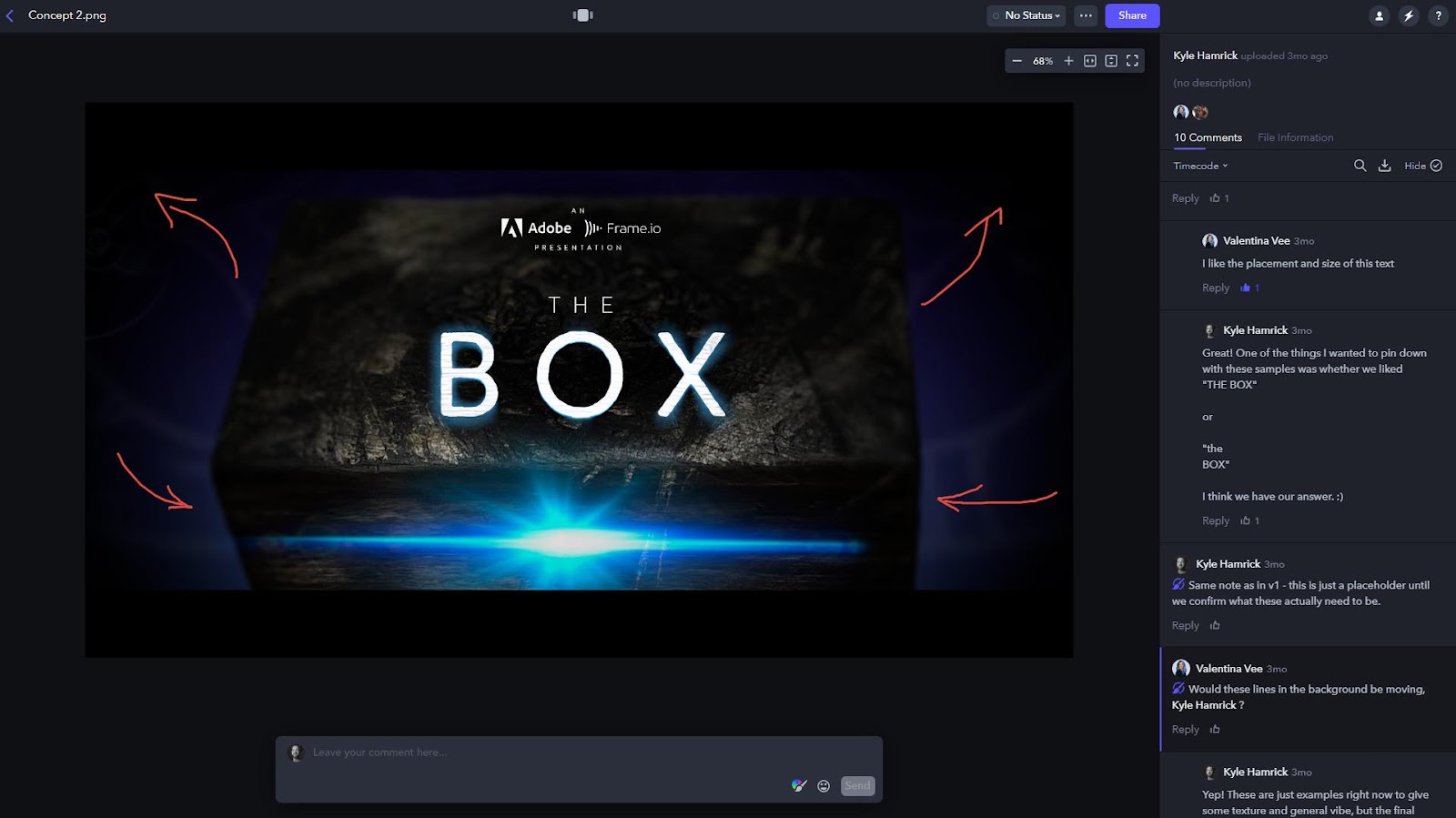Open the emoji picker in comment box
The height and width of the screenshot is (818, 1456).
tap(824, 785)
